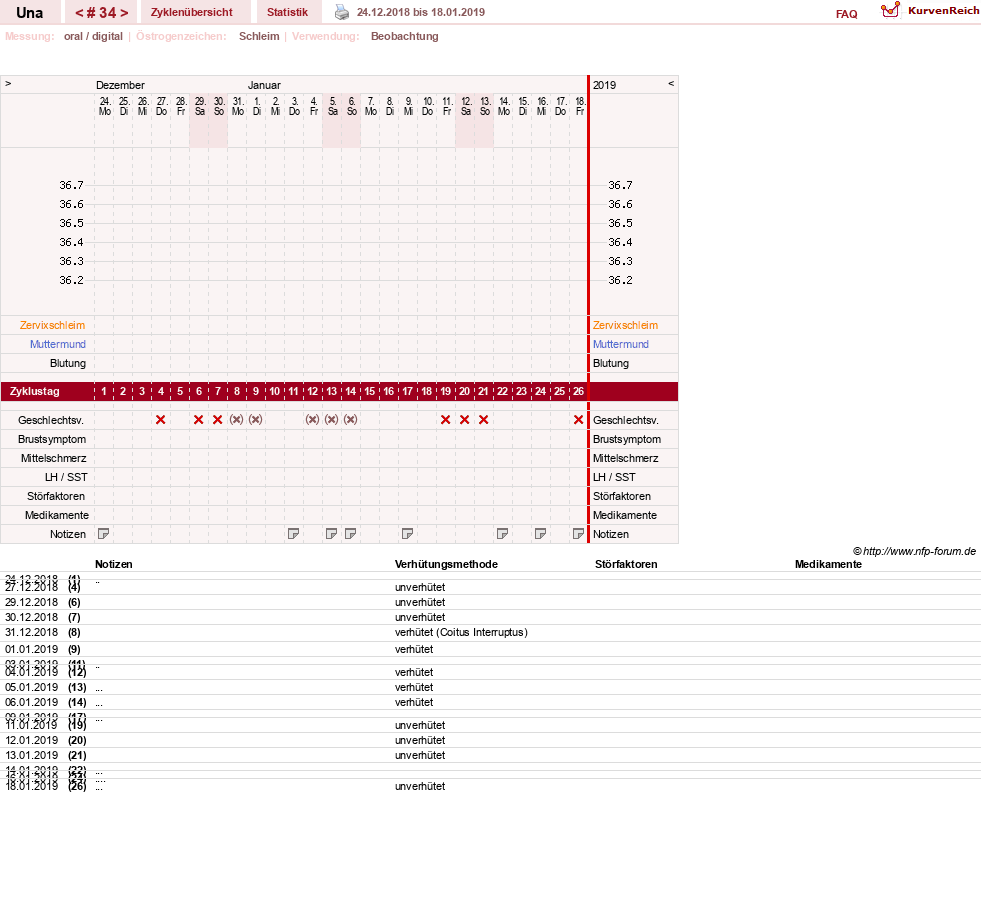Open note icon on cycle day 26

click(x=578, y=534)
